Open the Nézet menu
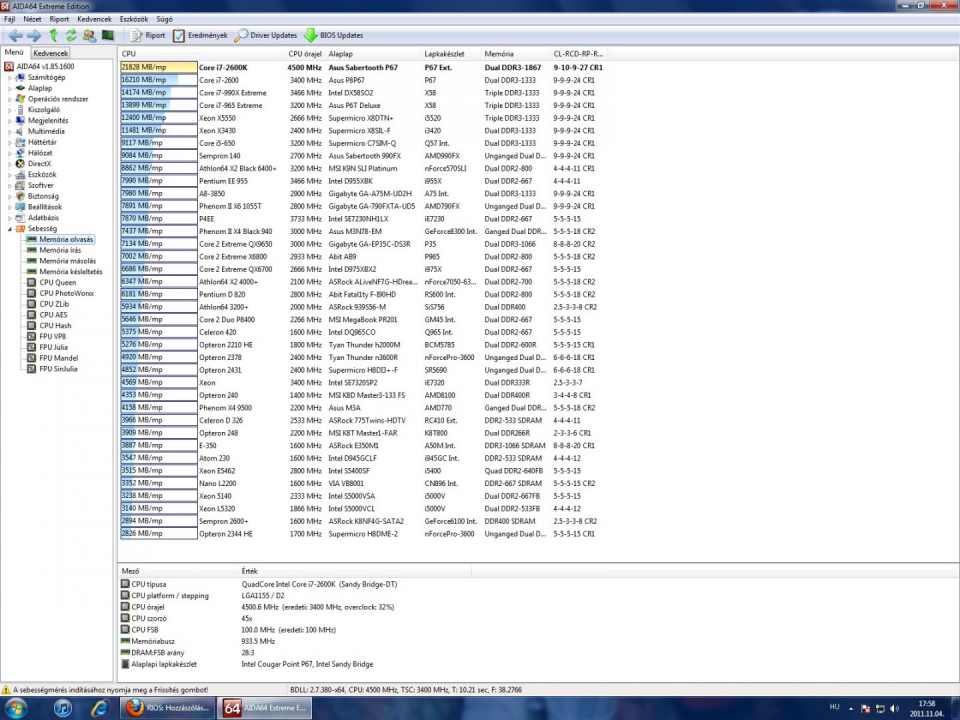Screen dimensions: 960x720 tap(32, 19)
